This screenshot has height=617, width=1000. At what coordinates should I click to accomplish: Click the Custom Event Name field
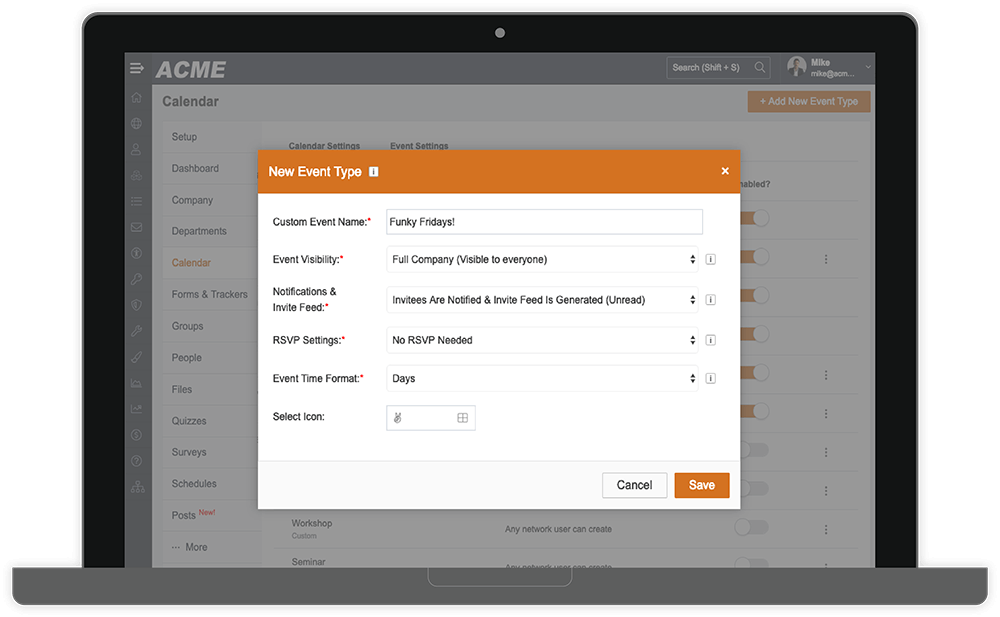coord(545,222)
